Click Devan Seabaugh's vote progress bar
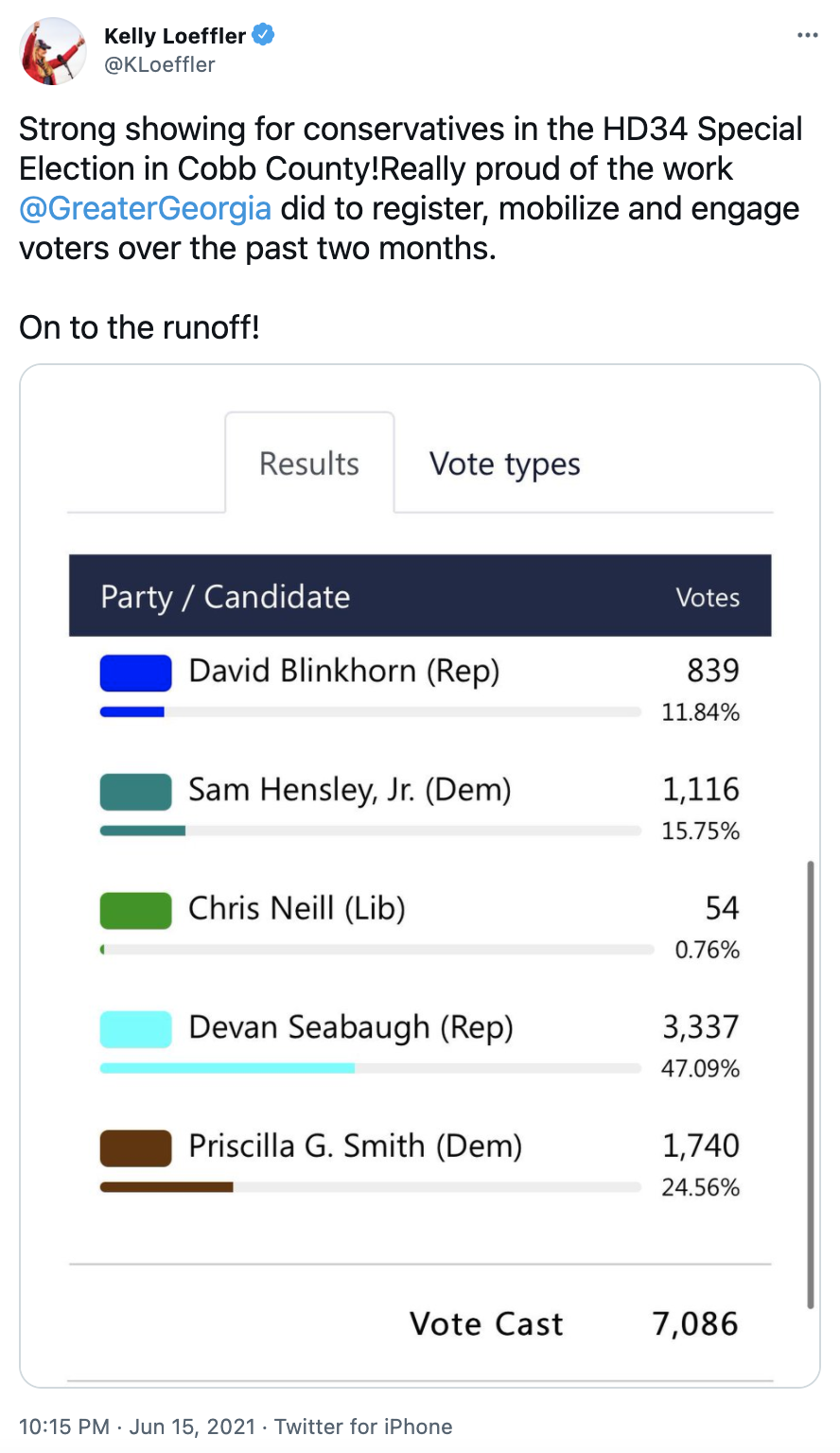This screenshot has height=1453, width=840. (370, 1068)
